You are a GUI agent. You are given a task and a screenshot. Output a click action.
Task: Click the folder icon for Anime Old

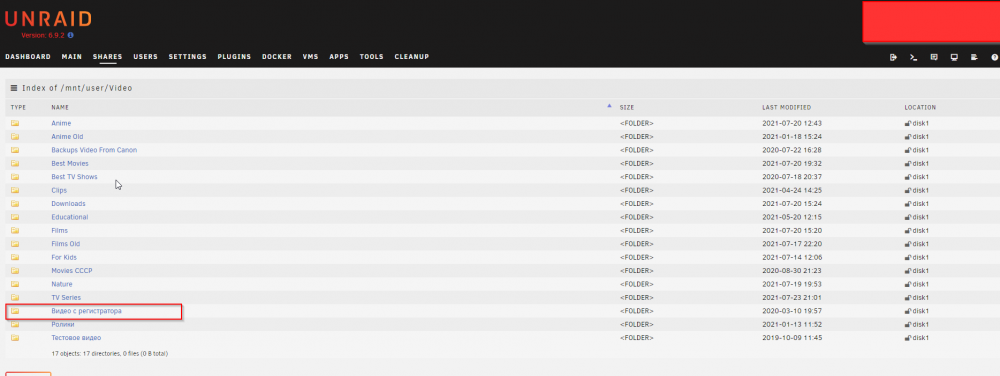point(15,136)
